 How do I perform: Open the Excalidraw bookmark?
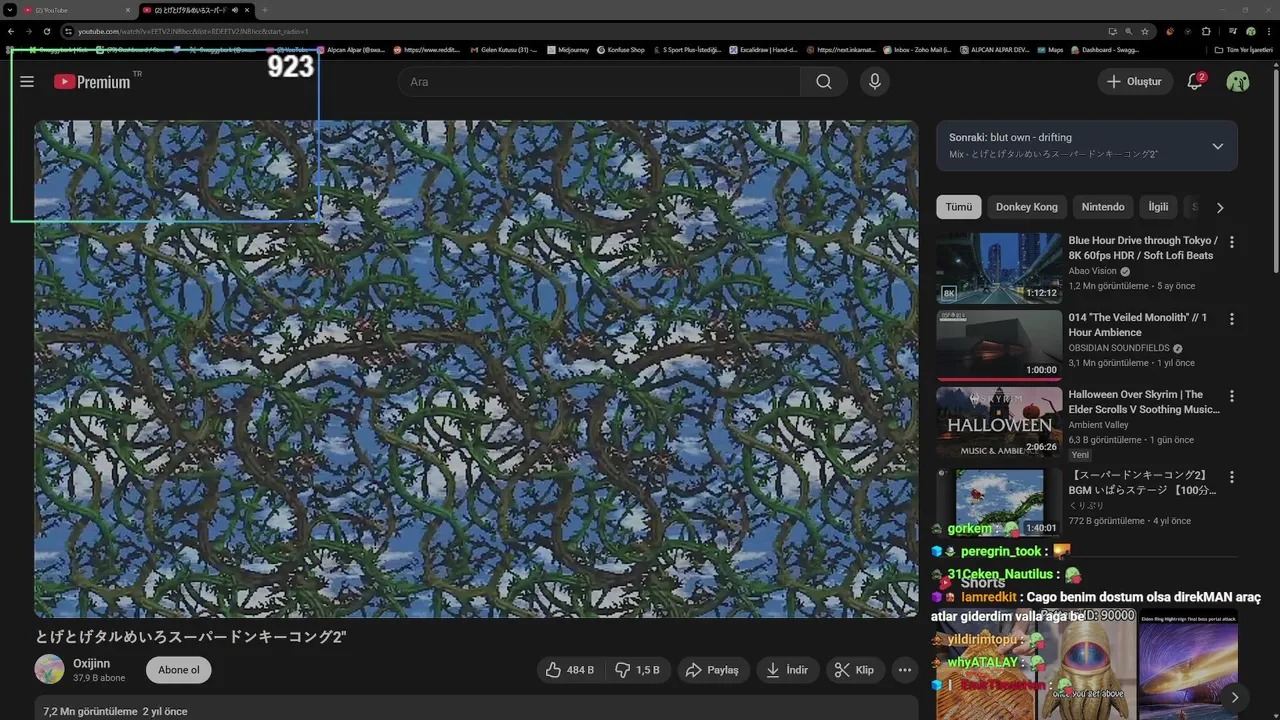pyautogui.click(x=763, y=49)
